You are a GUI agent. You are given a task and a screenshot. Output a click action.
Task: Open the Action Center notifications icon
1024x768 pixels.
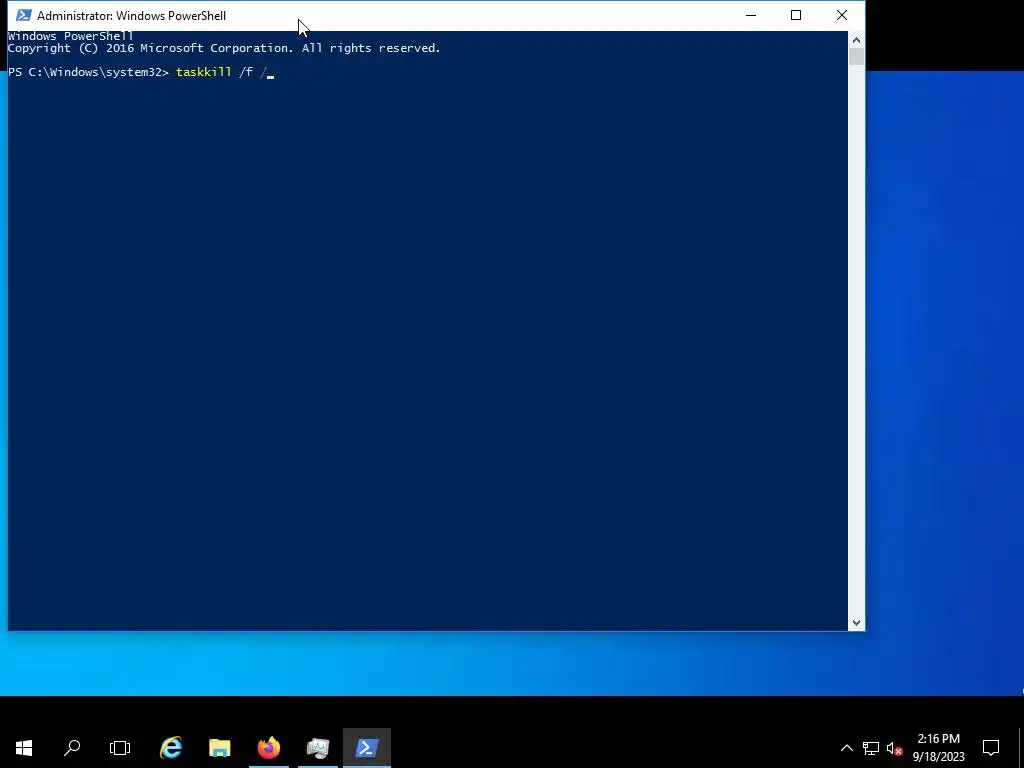point(991,748)
